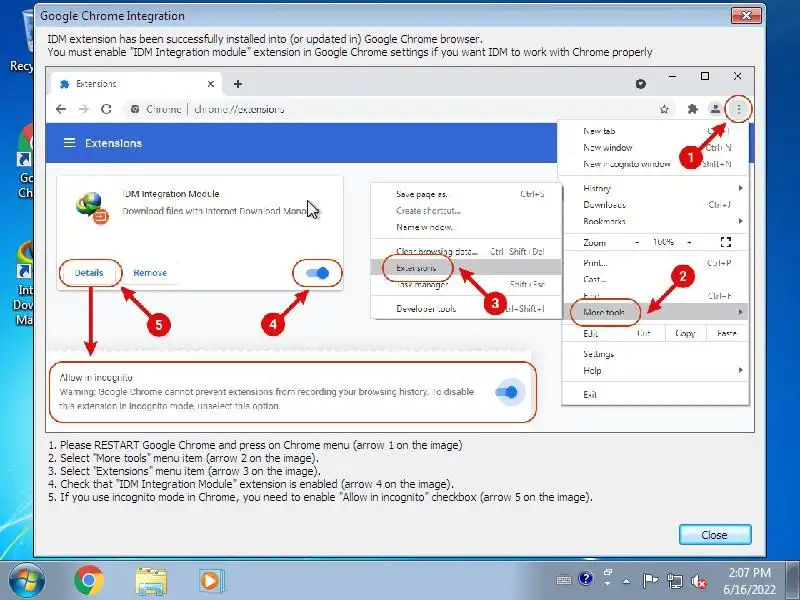
Task: Switch to the Extensions browser tab
Action: 137,84
